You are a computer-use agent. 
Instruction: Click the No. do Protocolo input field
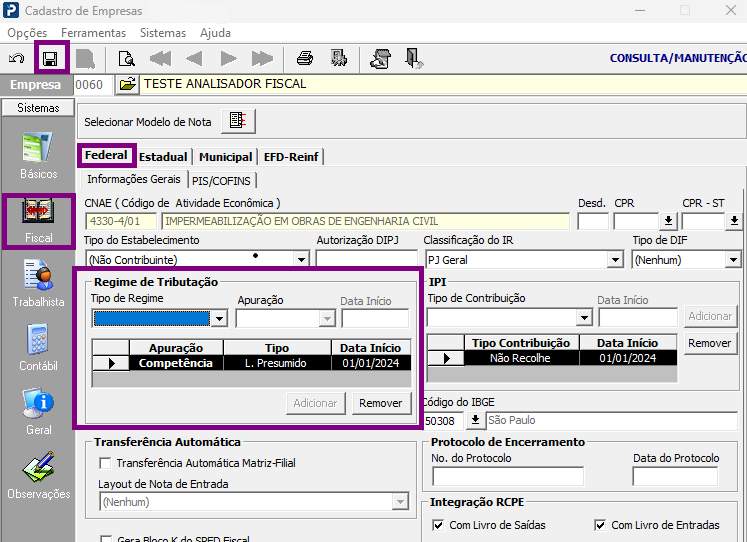pyautogui.click(x=508, y=476)
